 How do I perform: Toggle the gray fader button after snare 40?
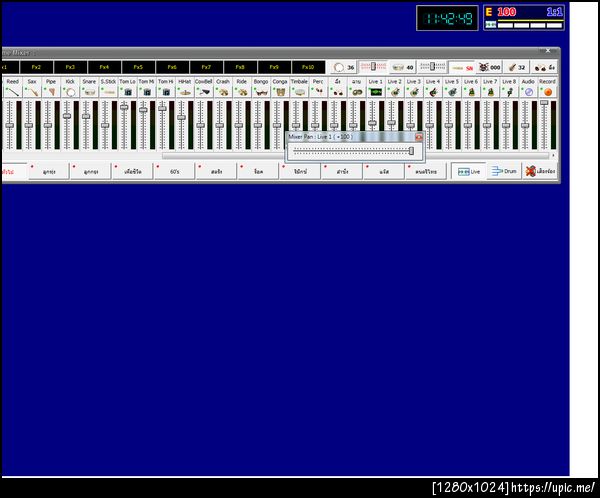point(432,67)
